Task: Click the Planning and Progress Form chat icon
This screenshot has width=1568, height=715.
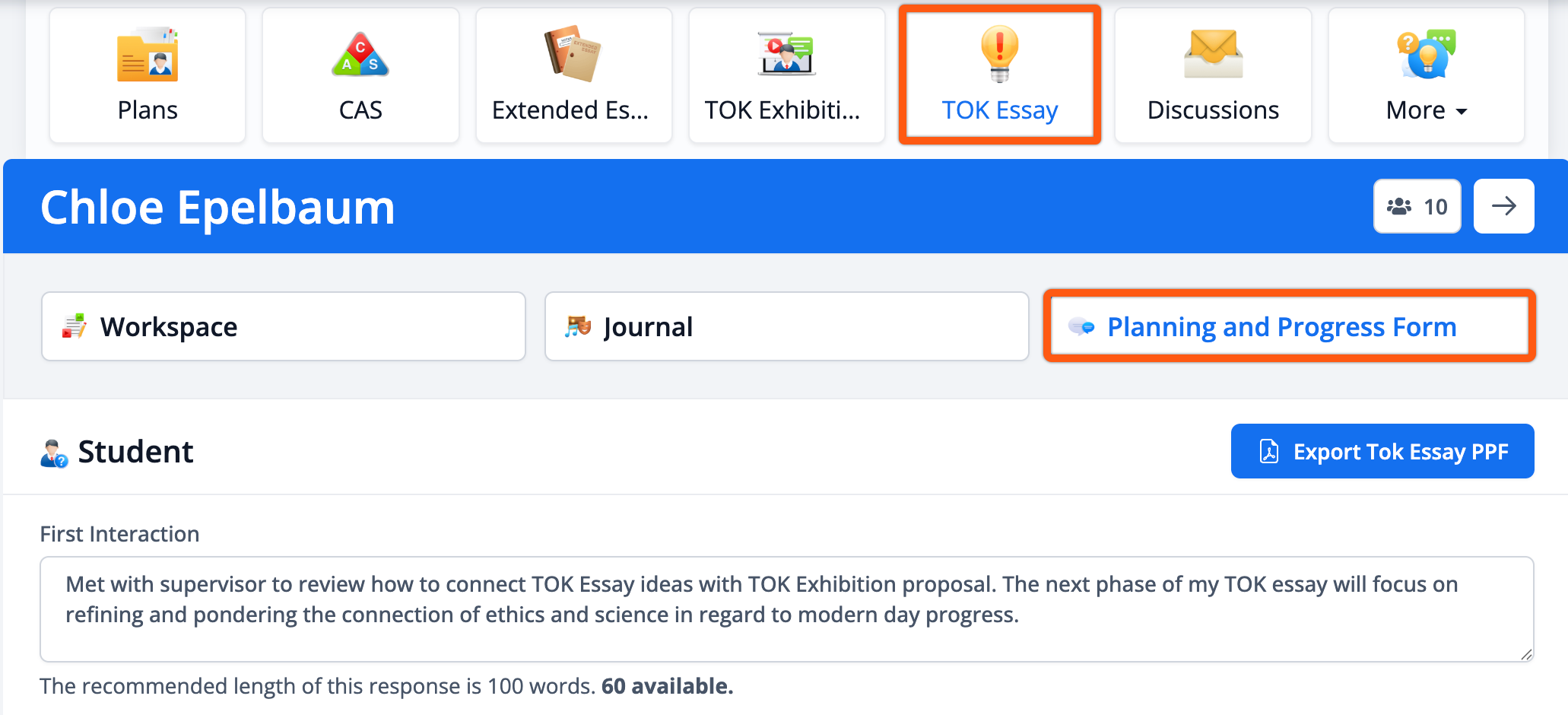Action: click(1081, 327)
